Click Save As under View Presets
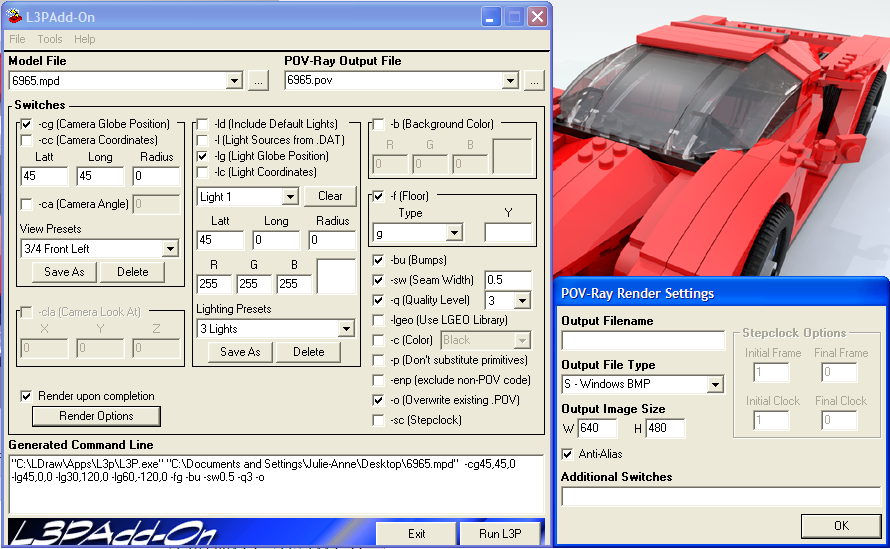This screenshot has width=890, height=549. [x=64, y=272]
